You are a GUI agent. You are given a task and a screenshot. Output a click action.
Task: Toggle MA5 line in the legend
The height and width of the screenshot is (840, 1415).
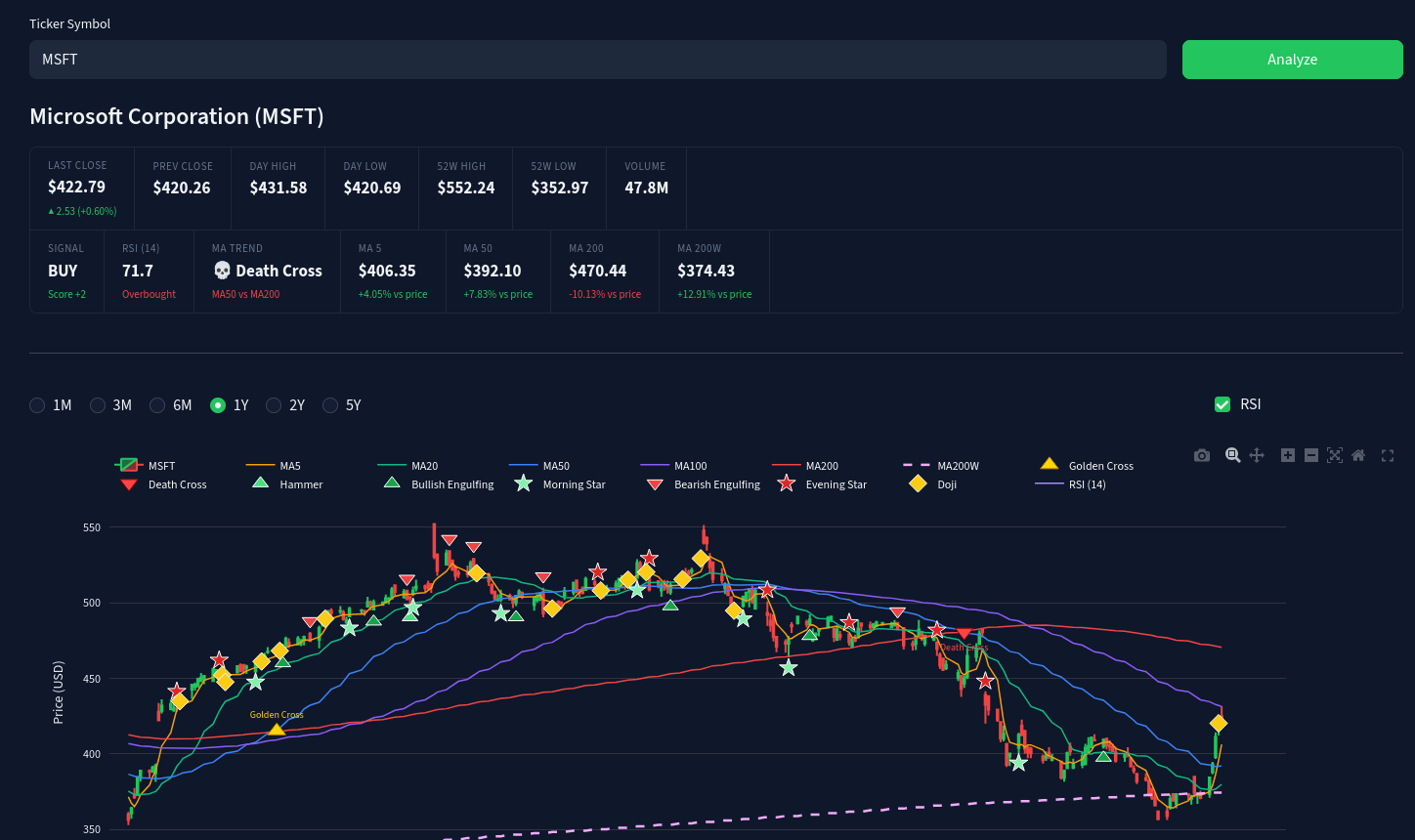(x=275, y=466)
